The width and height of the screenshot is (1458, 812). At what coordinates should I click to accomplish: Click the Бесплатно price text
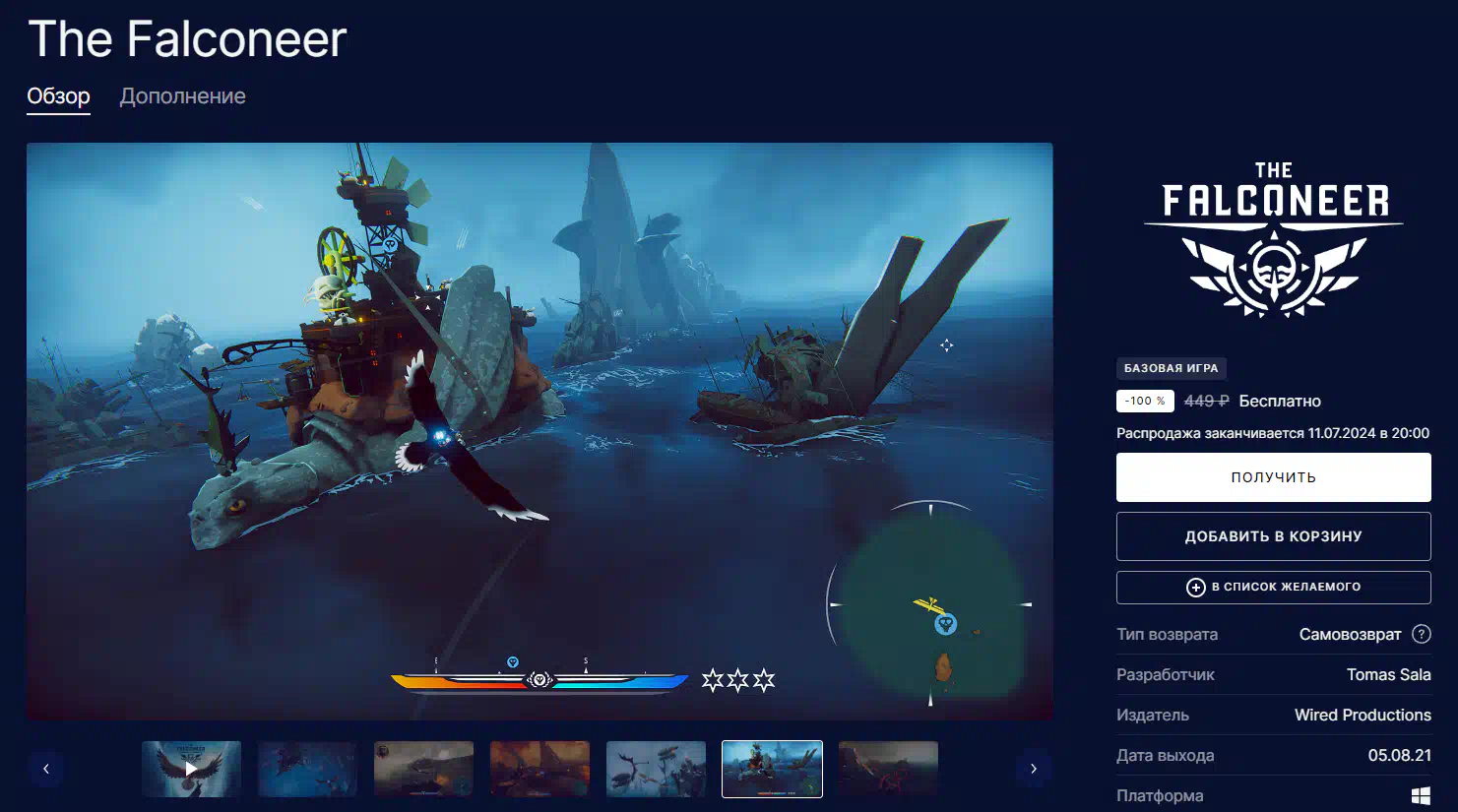[1280, 401]
